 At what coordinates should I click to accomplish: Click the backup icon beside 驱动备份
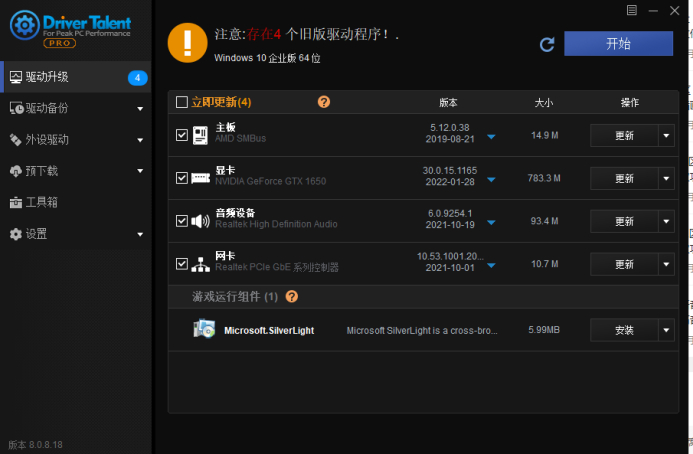16,108
